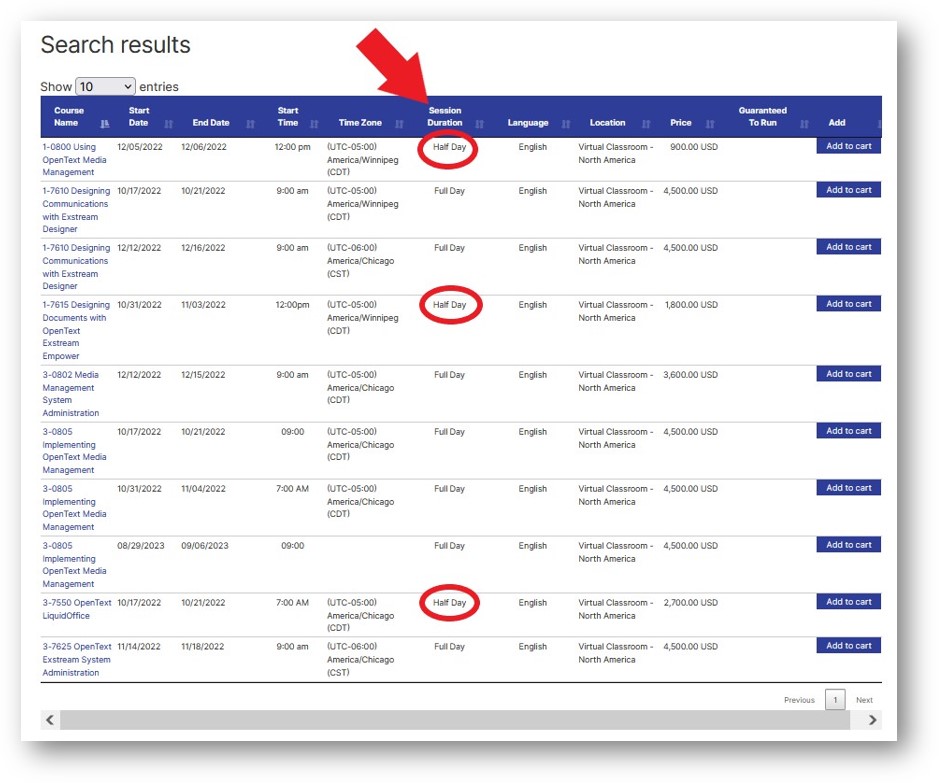Click Half Day for the LiquidOffice course

point(449,603)
